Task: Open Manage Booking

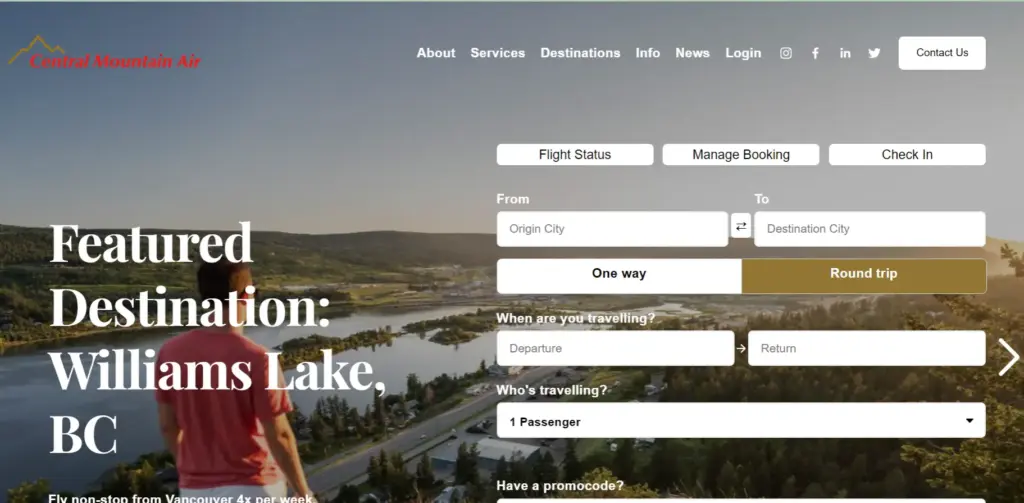Action: click(x=741, y=155)
